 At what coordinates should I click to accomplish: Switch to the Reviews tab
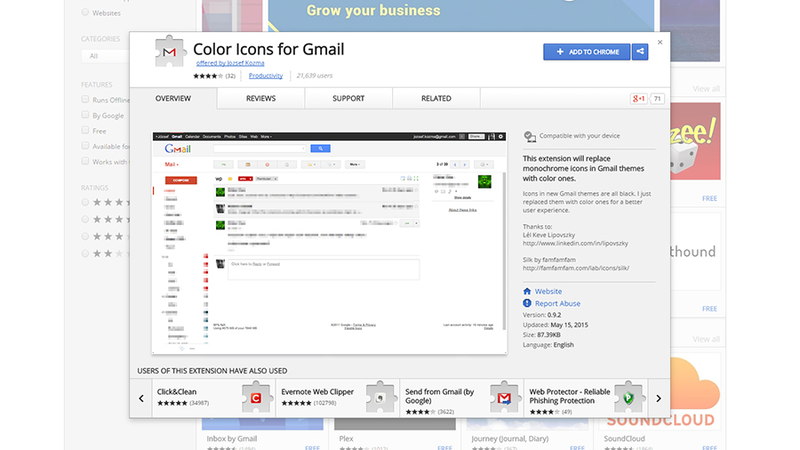[x=261, y=98]
